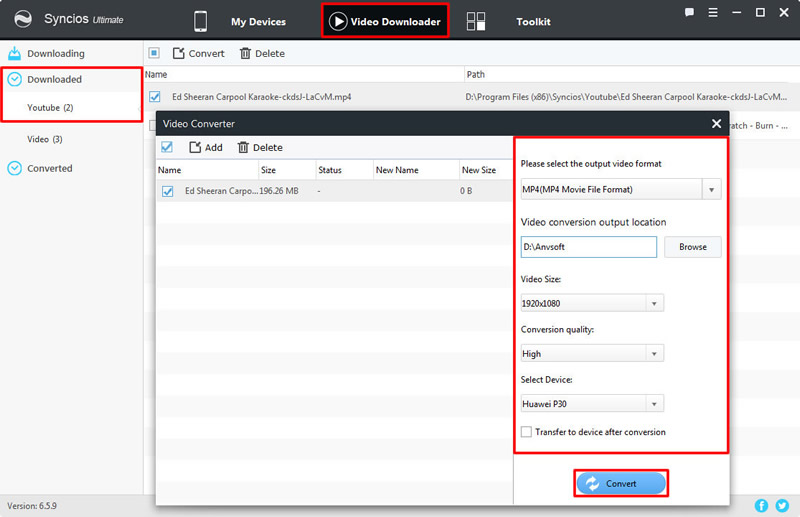Viewport: 800px width, 517px height.
Task: Click the Size column header in converter
Action: [268, 170]
